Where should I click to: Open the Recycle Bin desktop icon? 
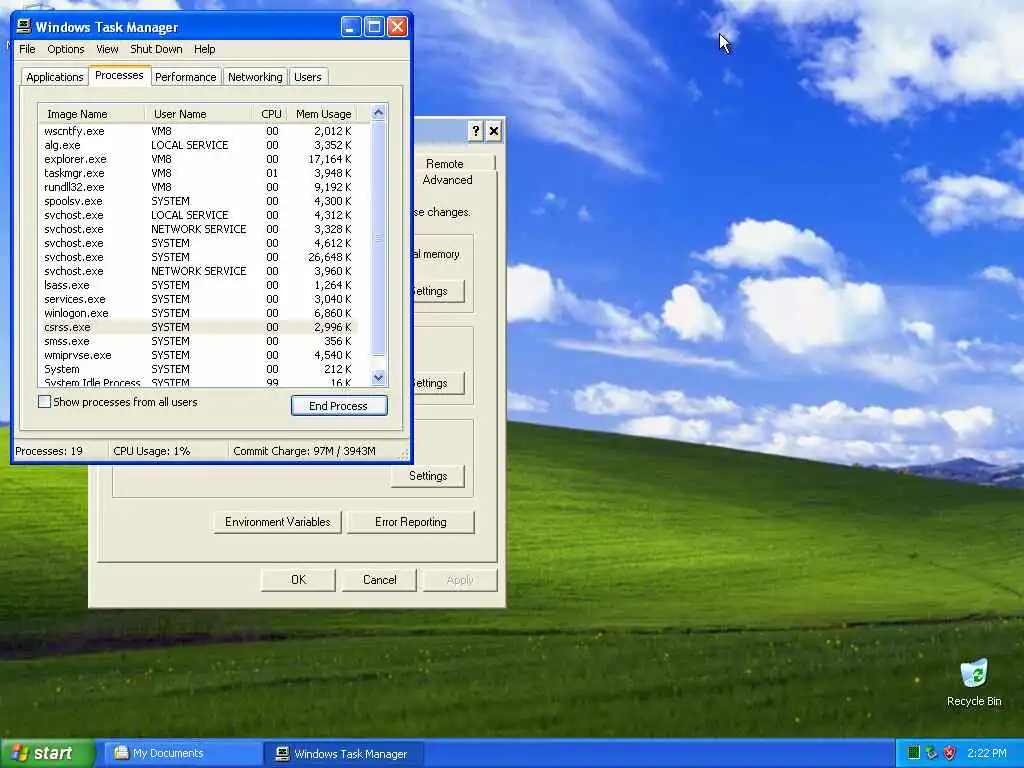pyautogui.click(x=974, y=682)
